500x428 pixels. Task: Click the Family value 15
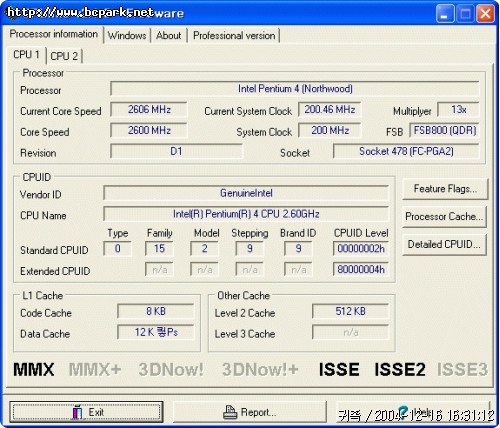[159, 248]
